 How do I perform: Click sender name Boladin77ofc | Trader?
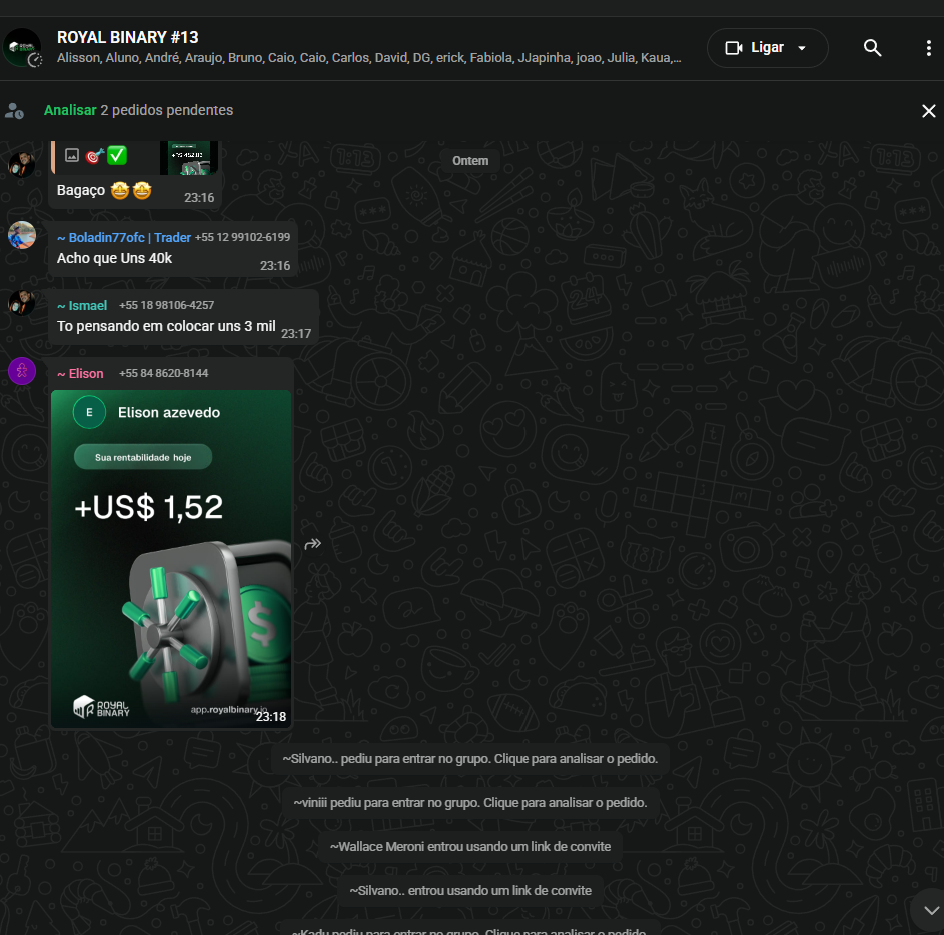[x=124, y=238]
